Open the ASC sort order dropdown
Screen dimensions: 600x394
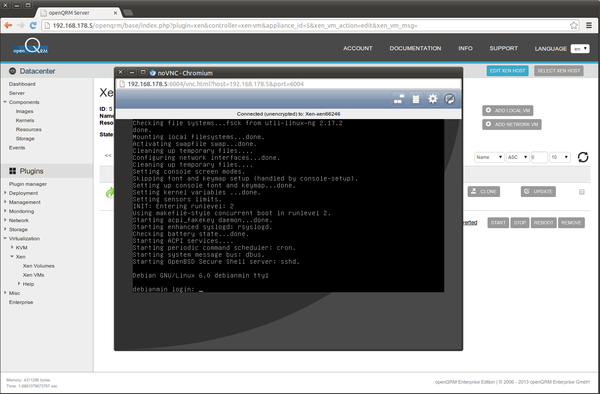[518, 157]
